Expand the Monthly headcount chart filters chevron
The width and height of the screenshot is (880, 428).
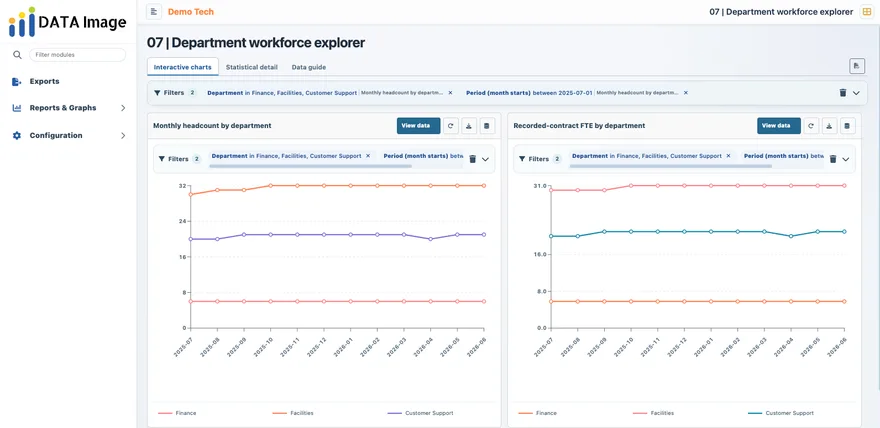tap(485, 159)
